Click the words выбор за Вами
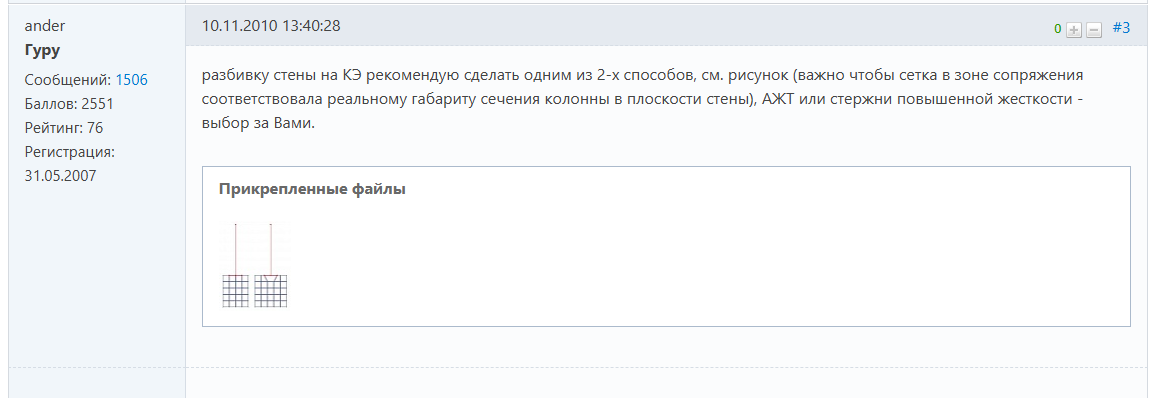The height and width of the screenshot is (398, 1157). [x=258, y=123]
